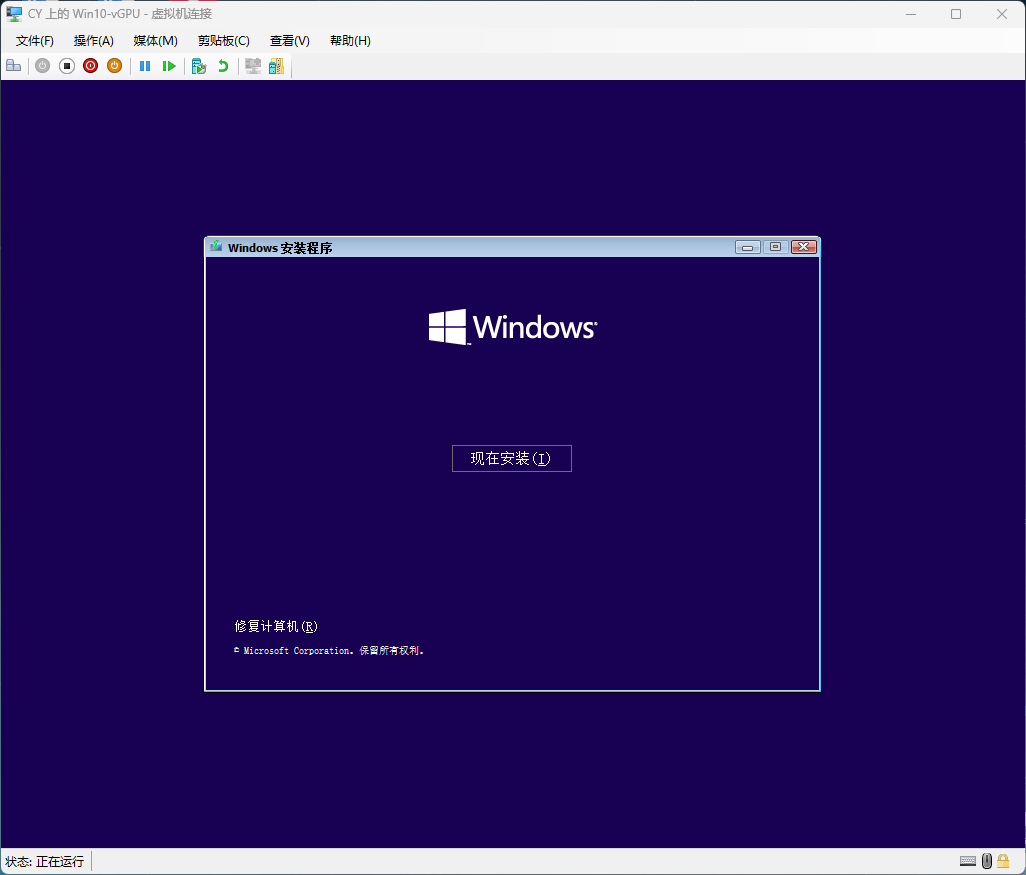Click the yellow lock icon in status bar
The width and height of the screenshot is (1026, 875).
1003,861
